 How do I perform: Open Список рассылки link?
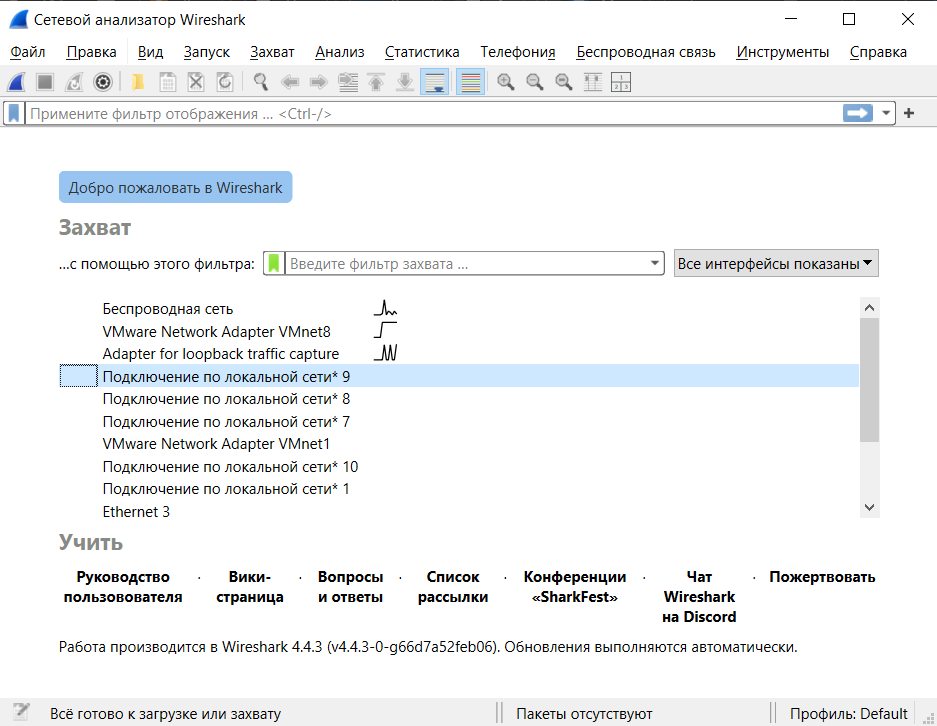coord(453,587)
